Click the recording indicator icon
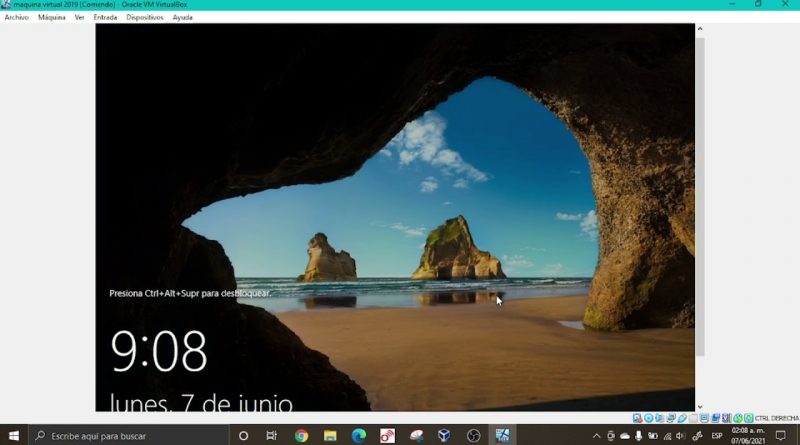Image resolution: width=800 pixels, height=445 pixels. [716, 418]
